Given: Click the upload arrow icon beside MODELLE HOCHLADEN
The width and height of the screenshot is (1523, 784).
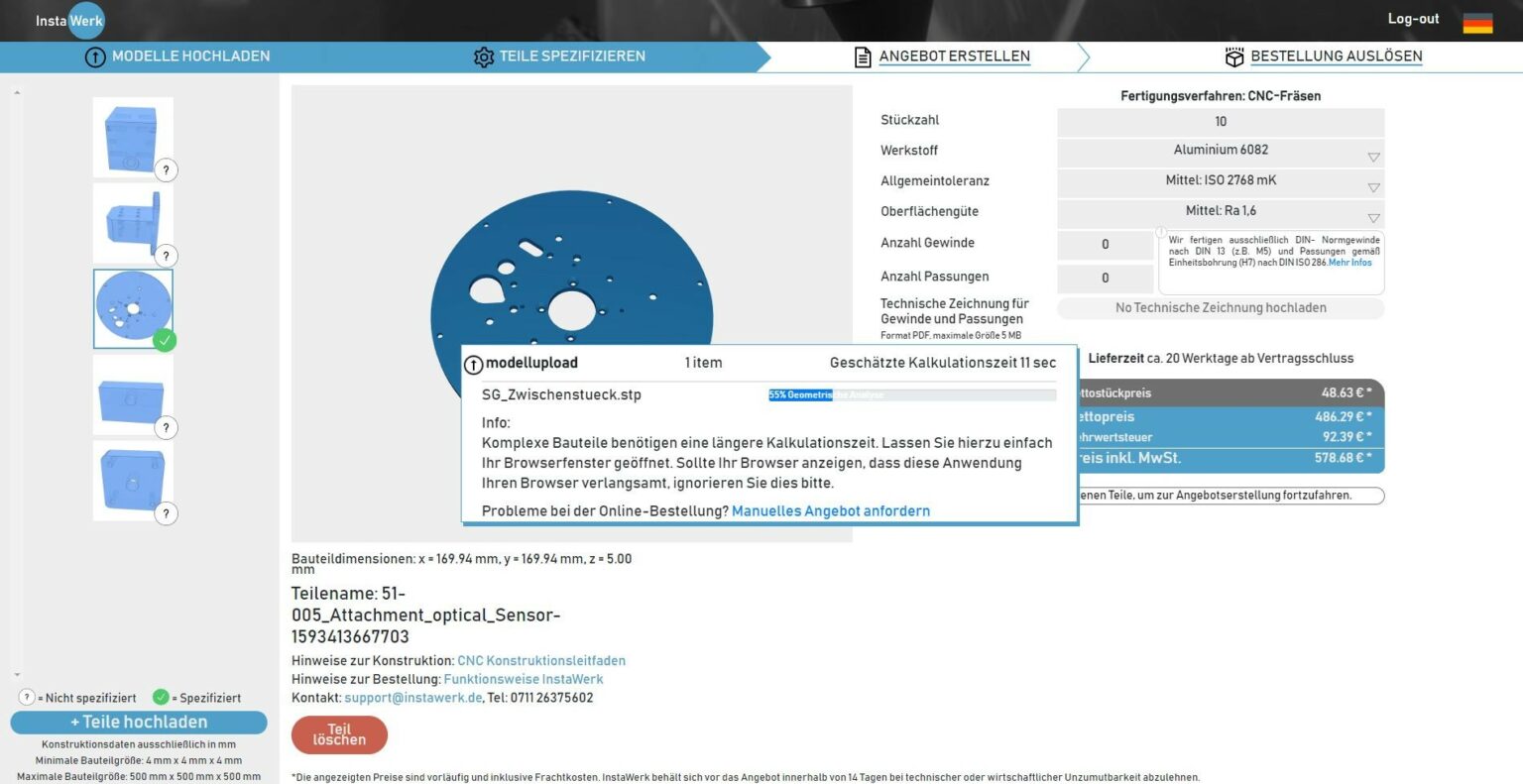Looking at the screenshot, I should [95, 57].
